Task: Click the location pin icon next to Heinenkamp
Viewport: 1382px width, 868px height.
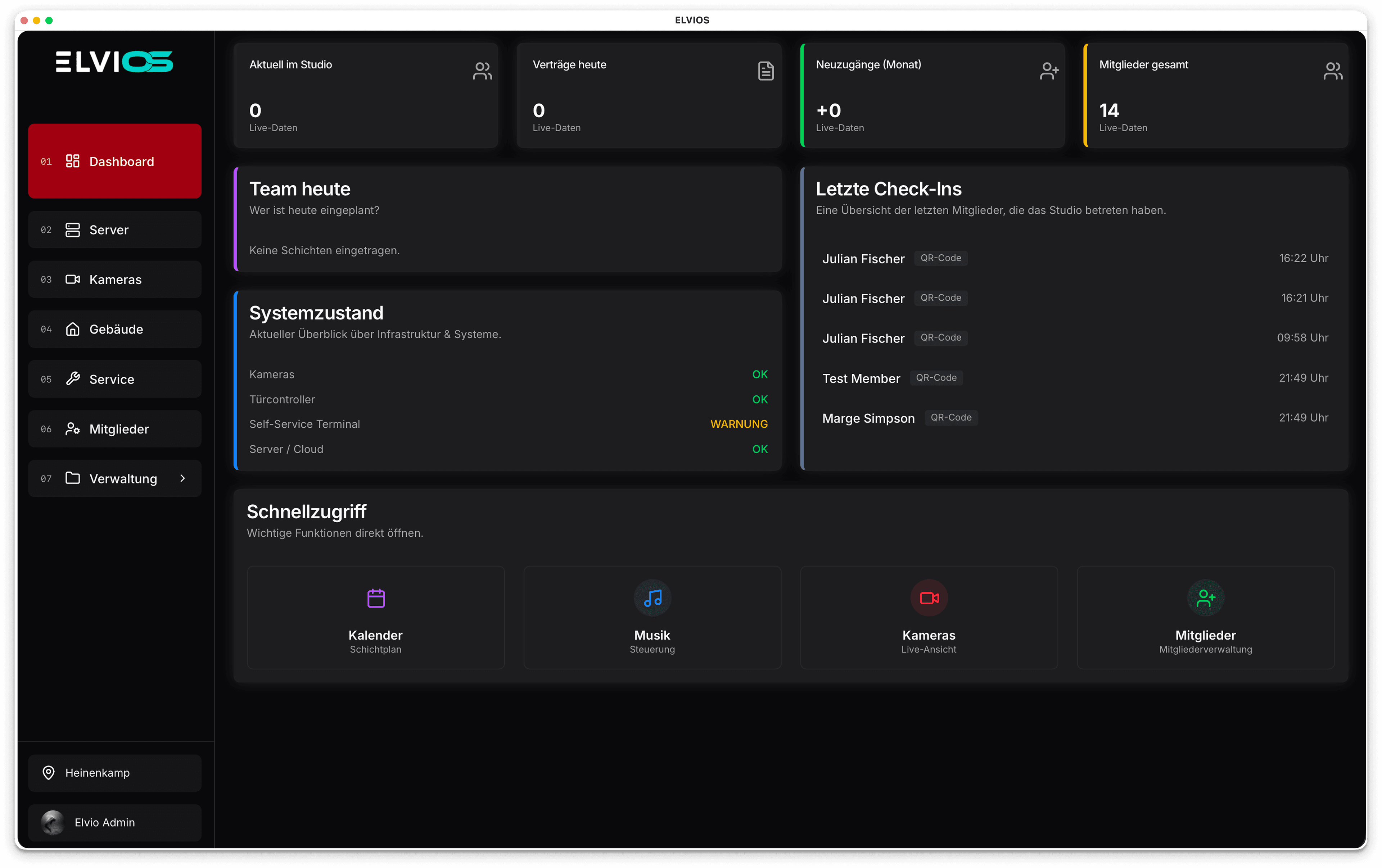Action: click(49, 773)
